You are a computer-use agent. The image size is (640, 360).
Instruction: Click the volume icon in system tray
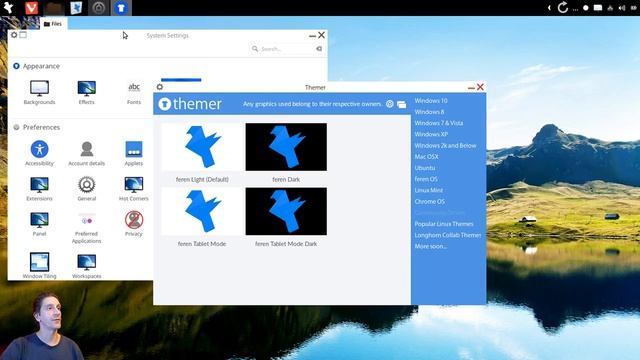click(622, 8)
